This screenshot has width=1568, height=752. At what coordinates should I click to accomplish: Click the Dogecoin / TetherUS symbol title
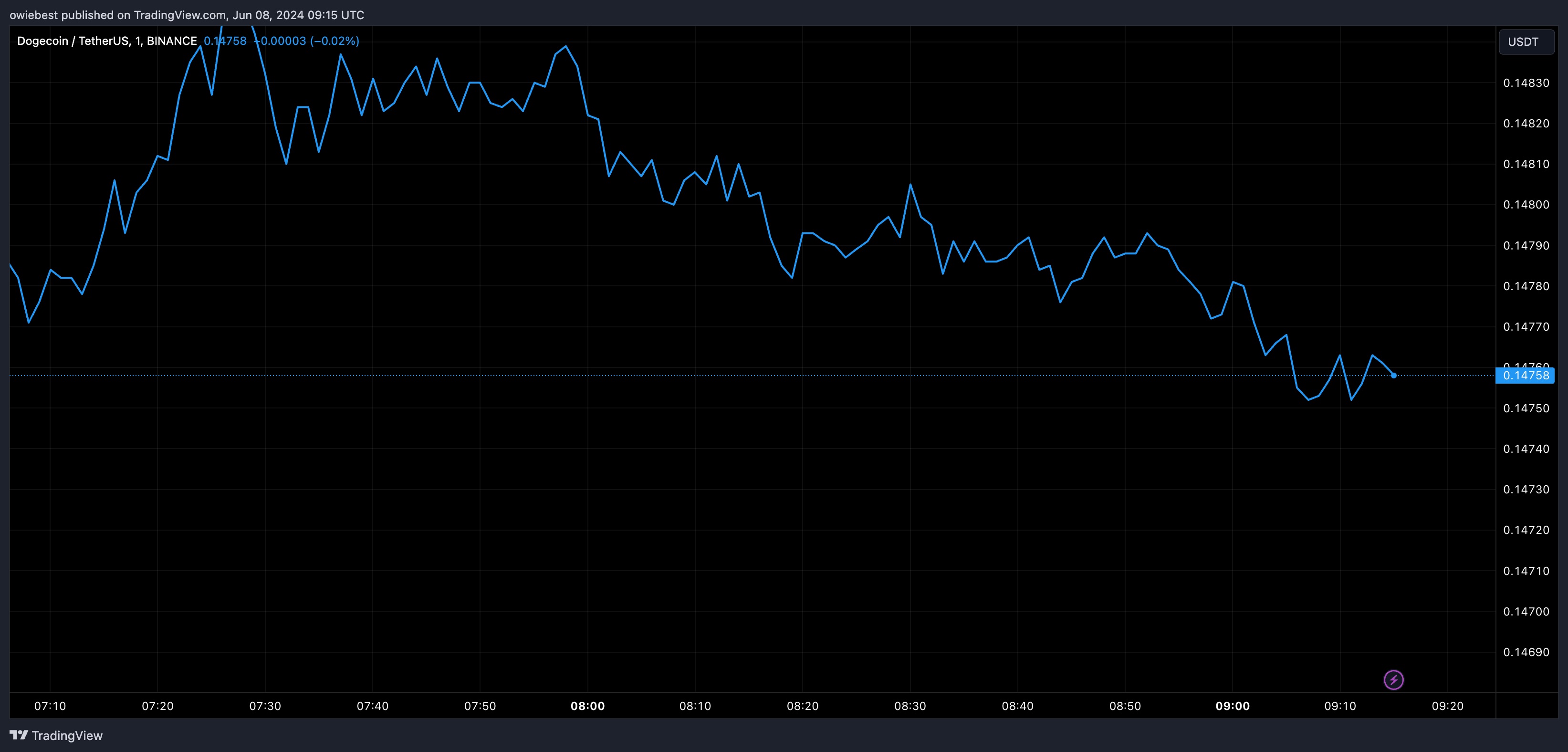click(x=106, y=41)
